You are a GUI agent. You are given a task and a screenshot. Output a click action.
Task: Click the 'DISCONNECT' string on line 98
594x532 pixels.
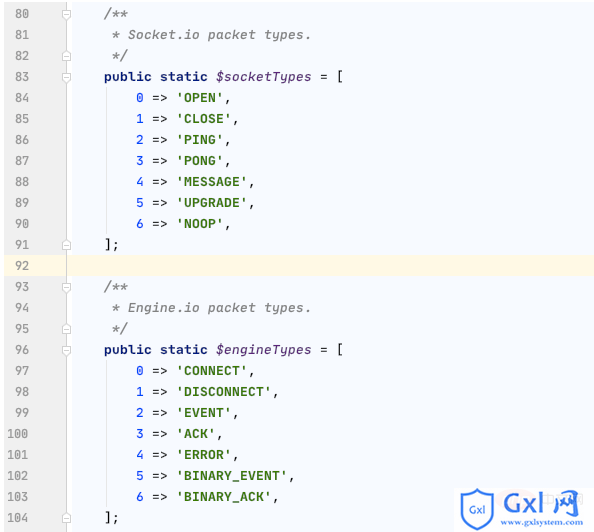224,391
